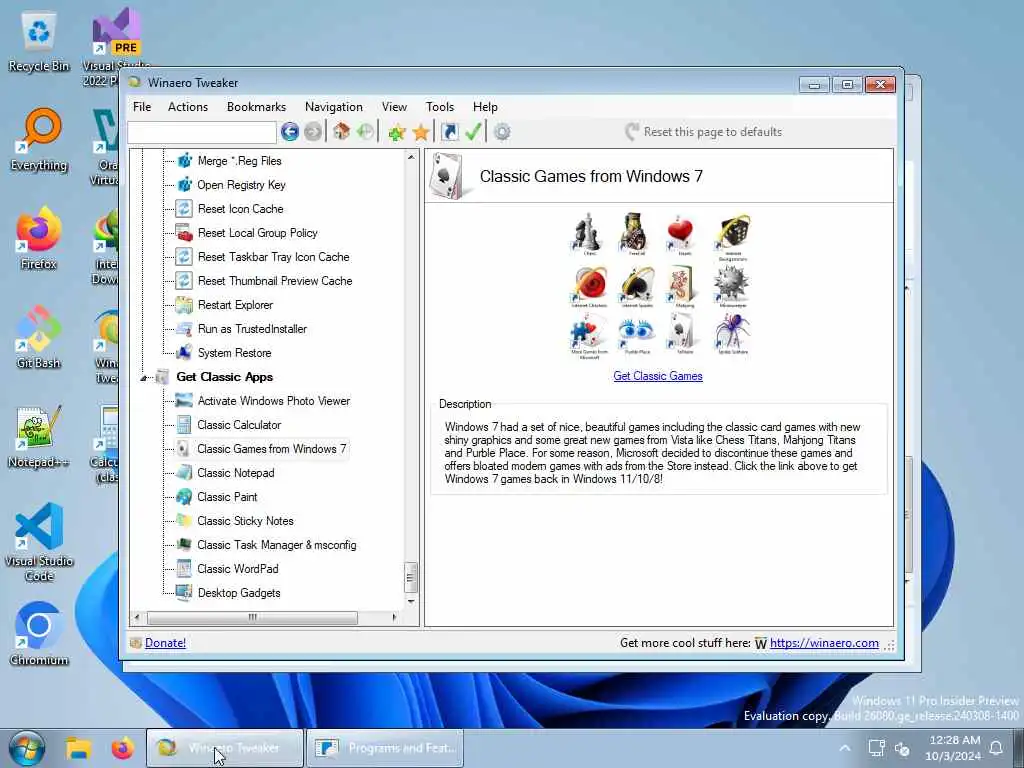
Task: Click the Chromium desktop shortcut
Action: point(39,633)
